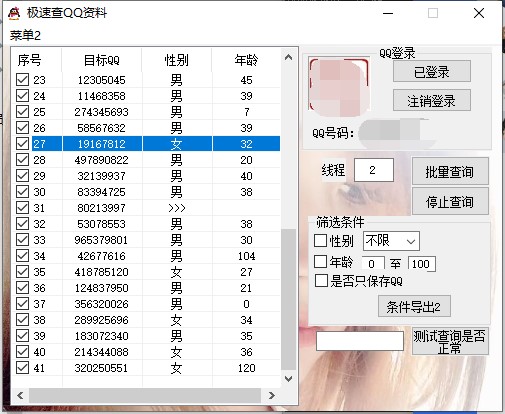
Task: Select QQ number 58567632
Action: click(101, 128)
